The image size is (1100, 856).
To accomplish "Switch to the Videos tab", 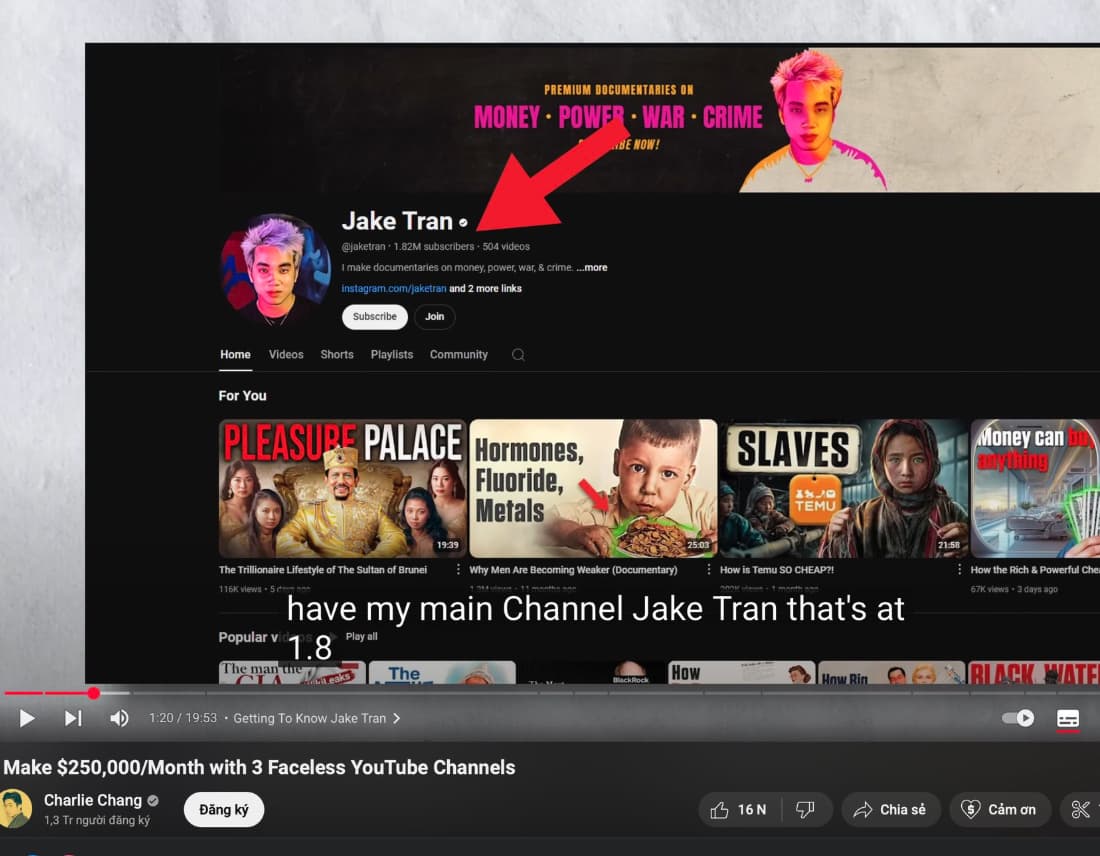I will tap(286, 355).
